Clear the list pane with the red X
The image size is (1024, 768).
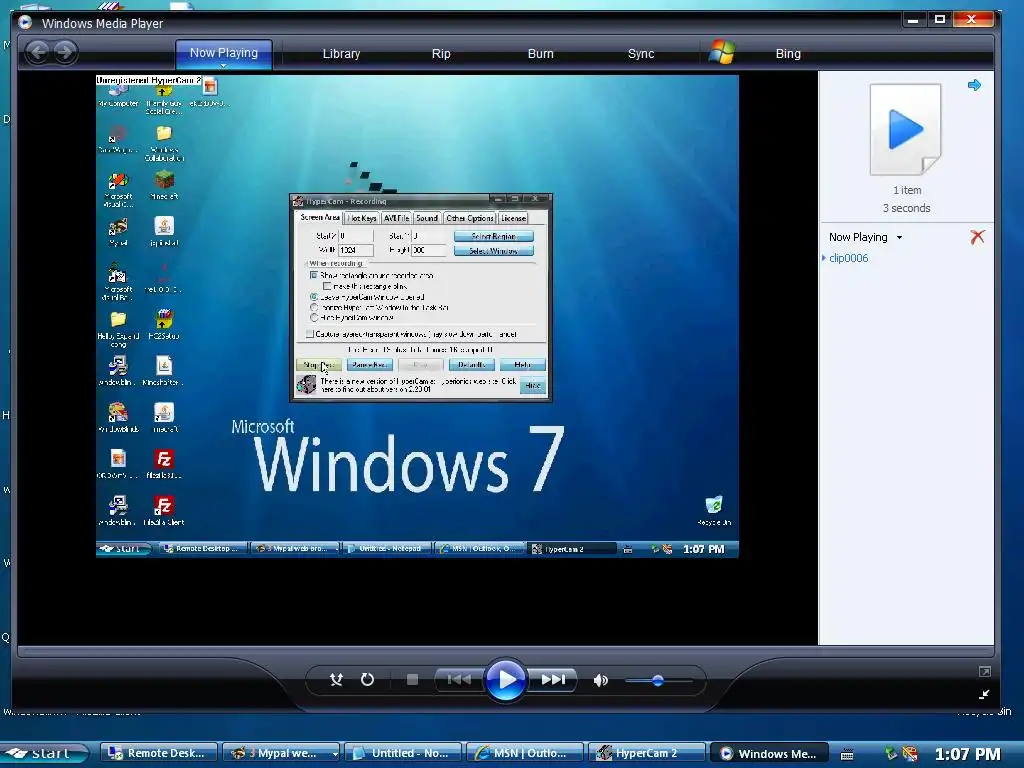tap(977, 236)
